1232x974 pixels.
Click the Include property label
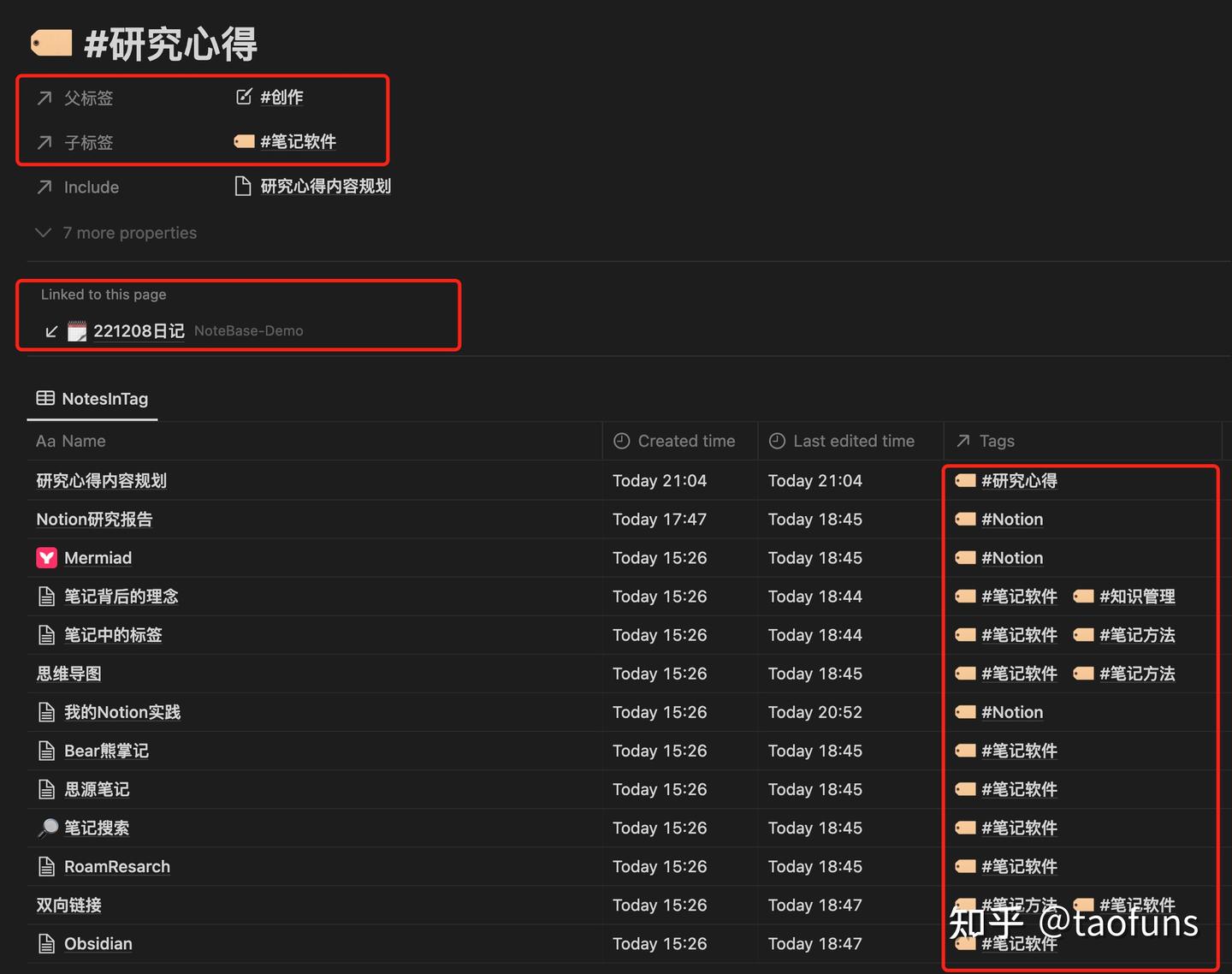[x=92, y=187]
